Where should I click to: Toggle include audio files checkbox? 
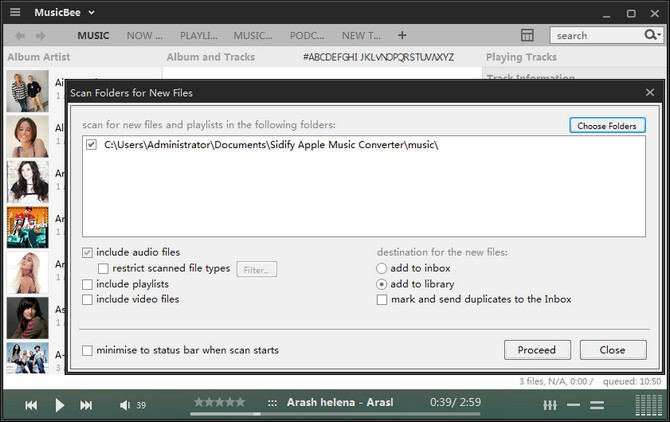[x=87, y=252]
